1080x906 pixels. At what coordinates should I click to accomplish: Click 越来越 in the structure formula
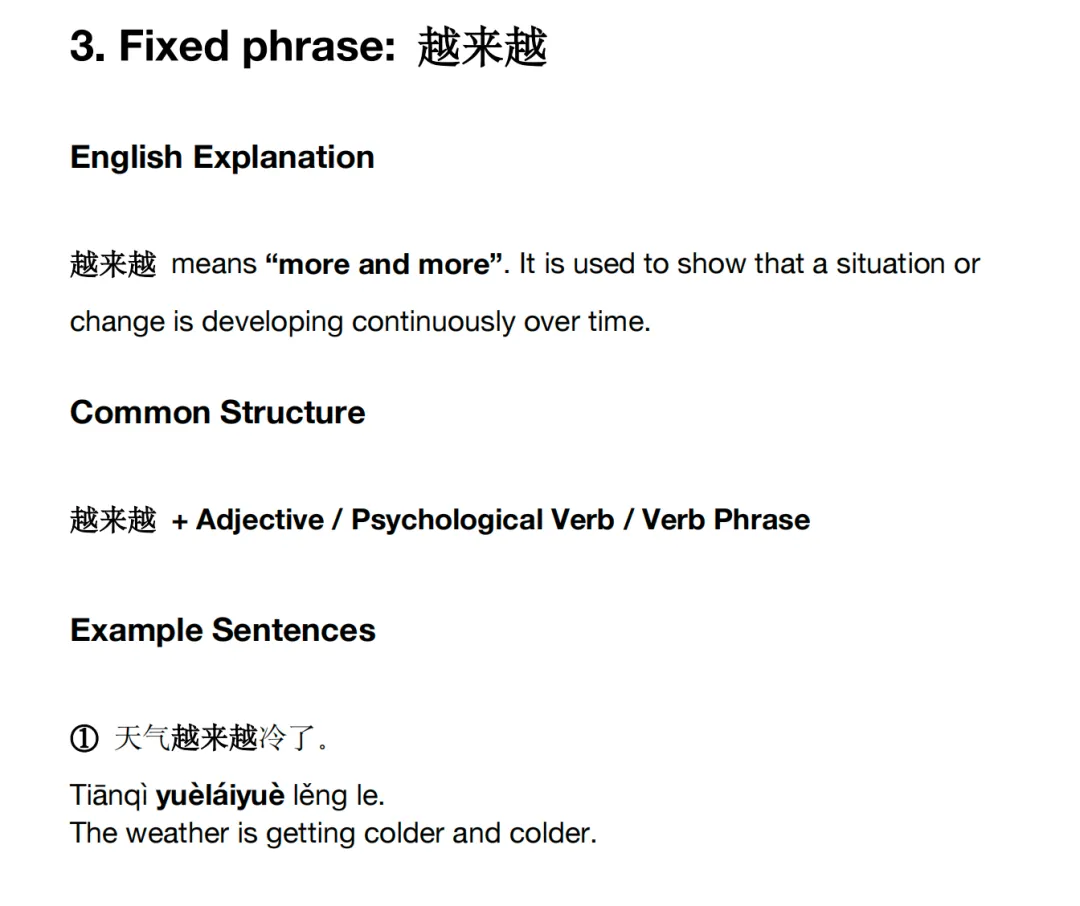[113, 520]
